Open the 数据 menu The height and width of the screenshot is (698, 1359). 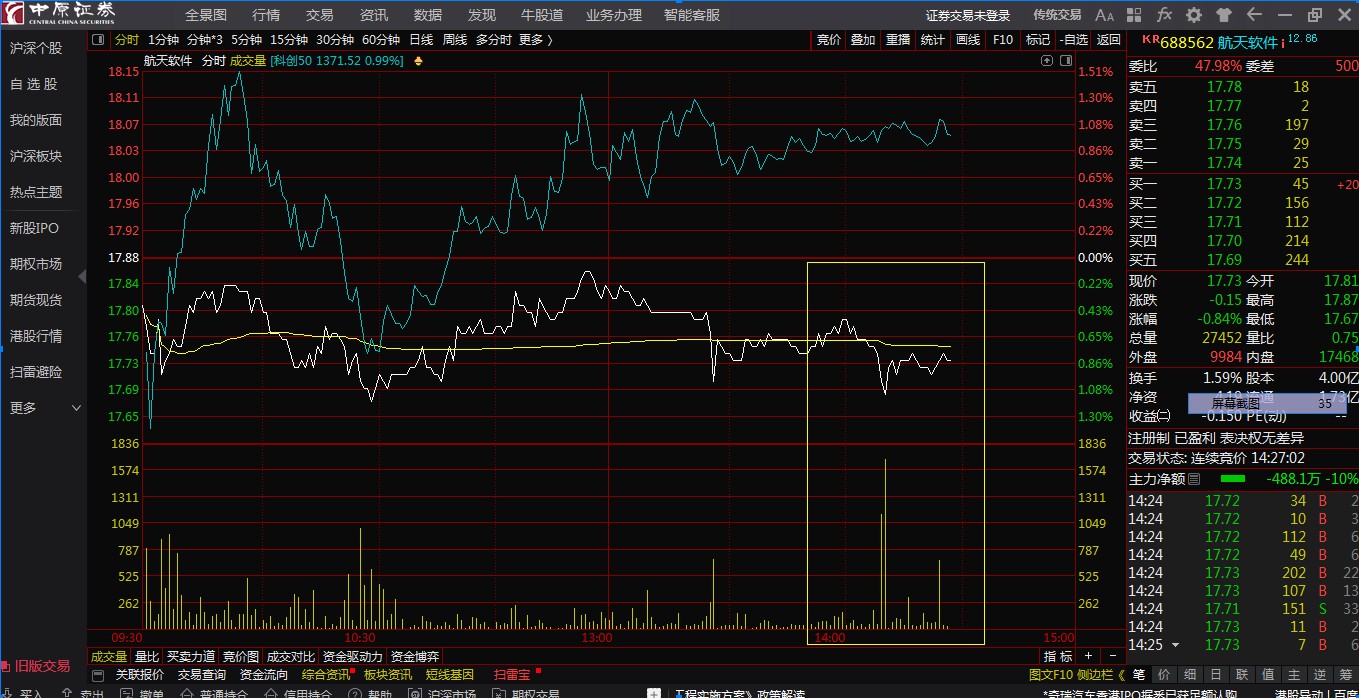(x=428, y=15)
